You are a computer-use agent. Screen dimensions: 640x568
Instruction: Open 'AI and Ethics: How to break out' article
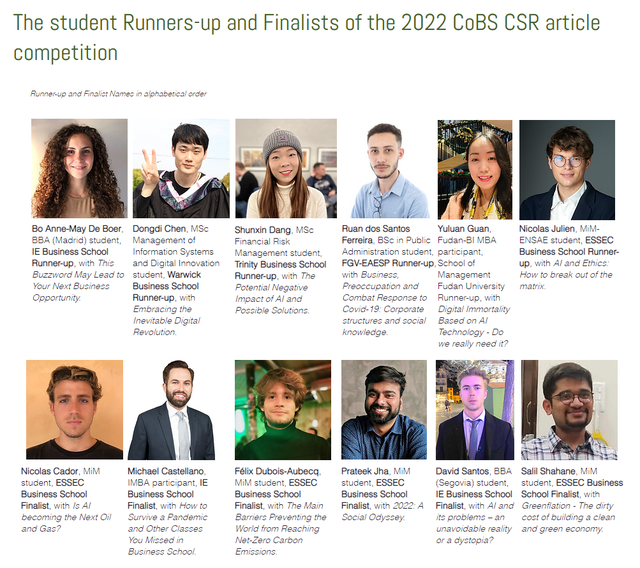[x=566, y=275]
